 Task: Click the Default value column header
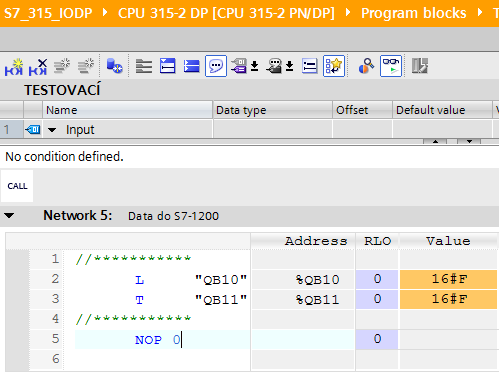[x=442, y=110]
